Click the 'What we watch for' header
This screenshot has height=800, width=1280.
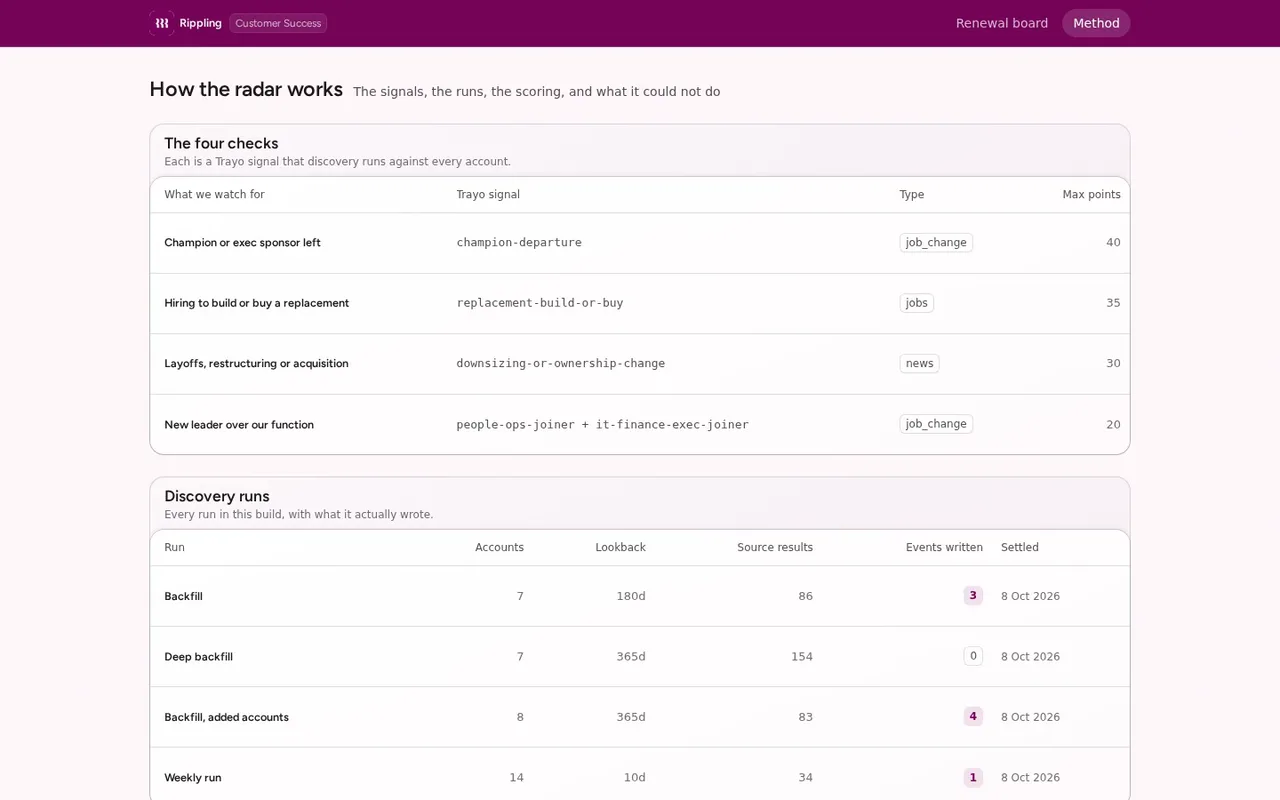click(214, 195)
